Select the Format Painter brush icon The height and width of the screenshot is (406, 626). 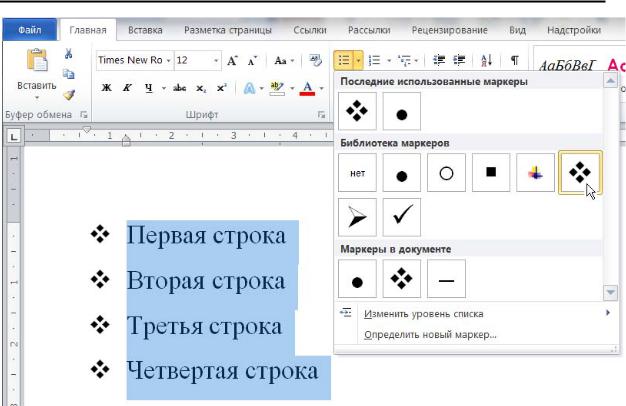[x=69, y=95]
